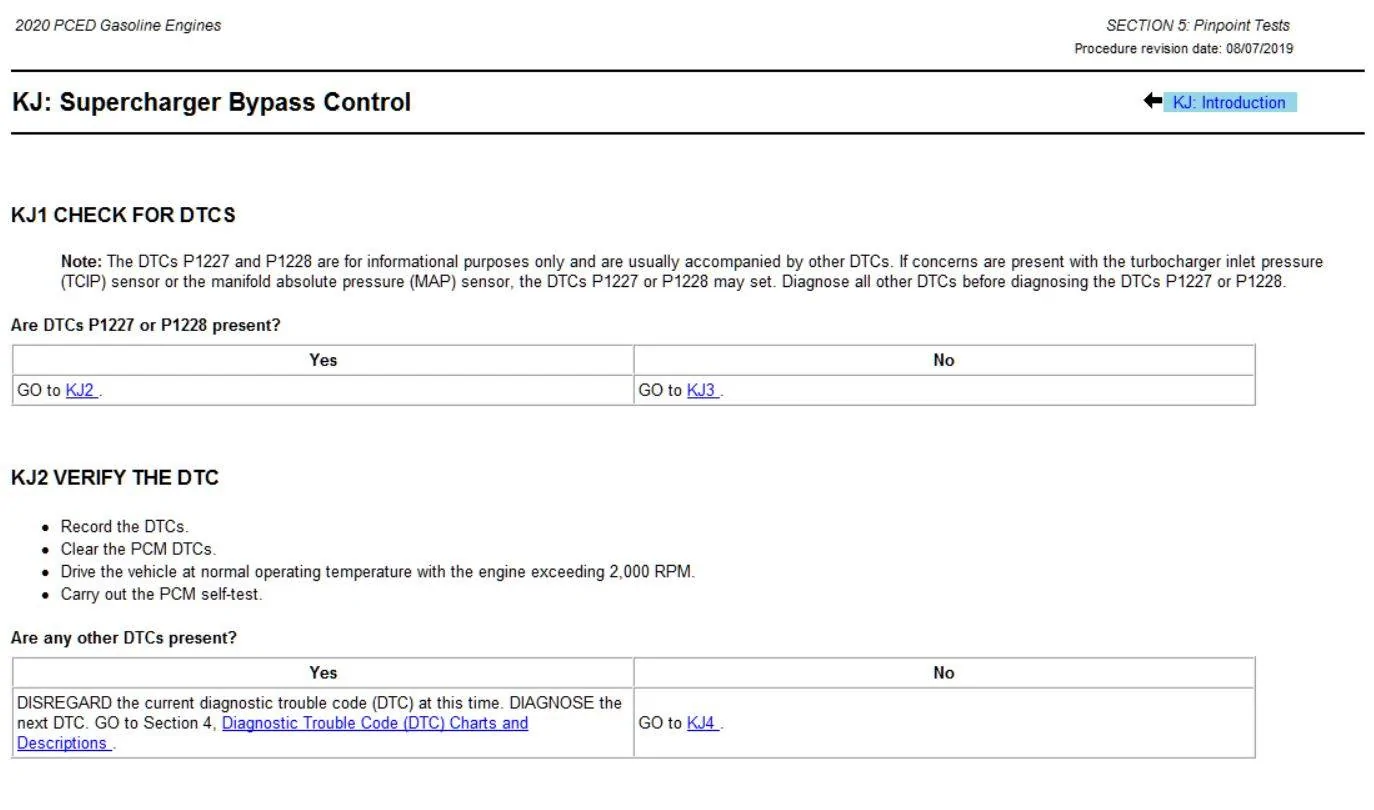Select the KJ1 CHECK FOR DTCS heading
Image resolution: width=1374 pixels, height=810 pixels.
[123, 215]
